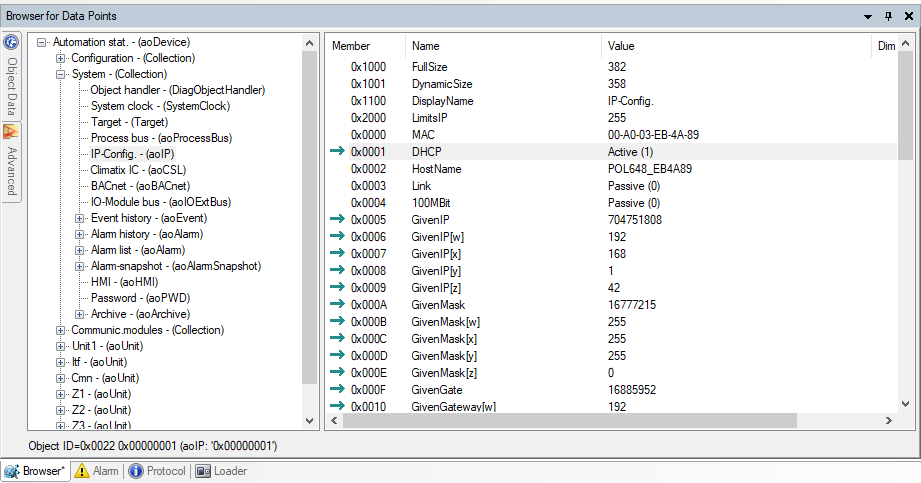The width and height of the screenshot is (921, 483).
Task: Expand the Archive node
Action: tap(79, 314)
